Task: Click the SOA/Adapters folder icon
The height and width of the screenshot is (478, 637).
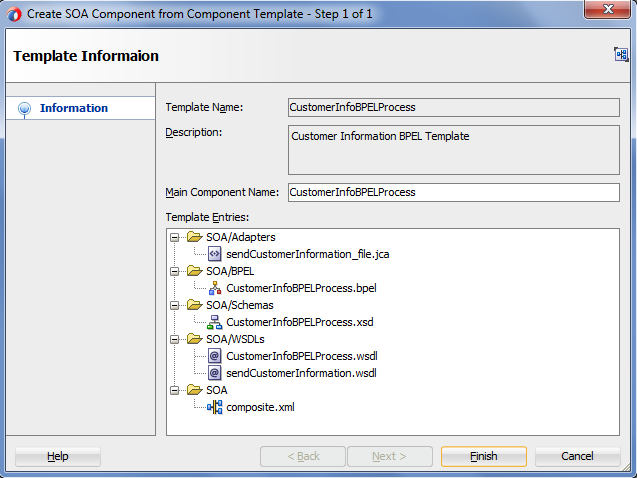Action: point(195,237)
